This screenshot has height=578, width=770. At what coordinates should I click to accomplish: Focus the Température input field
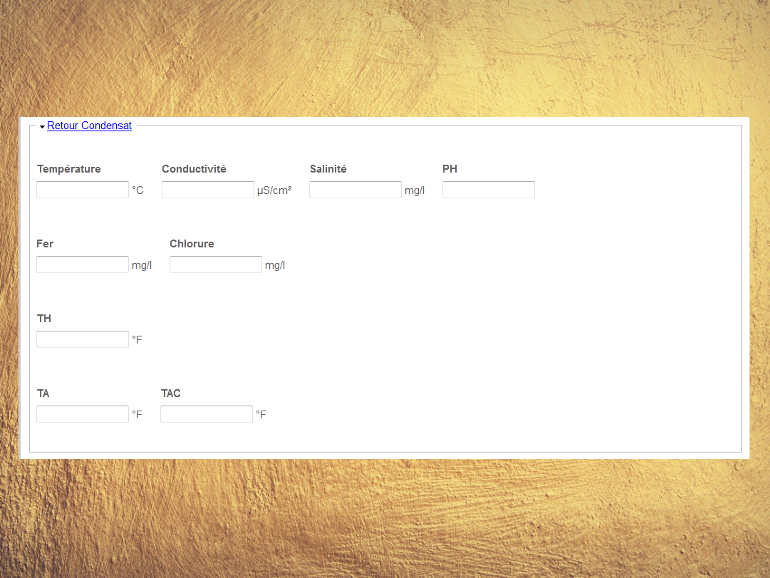82,190
